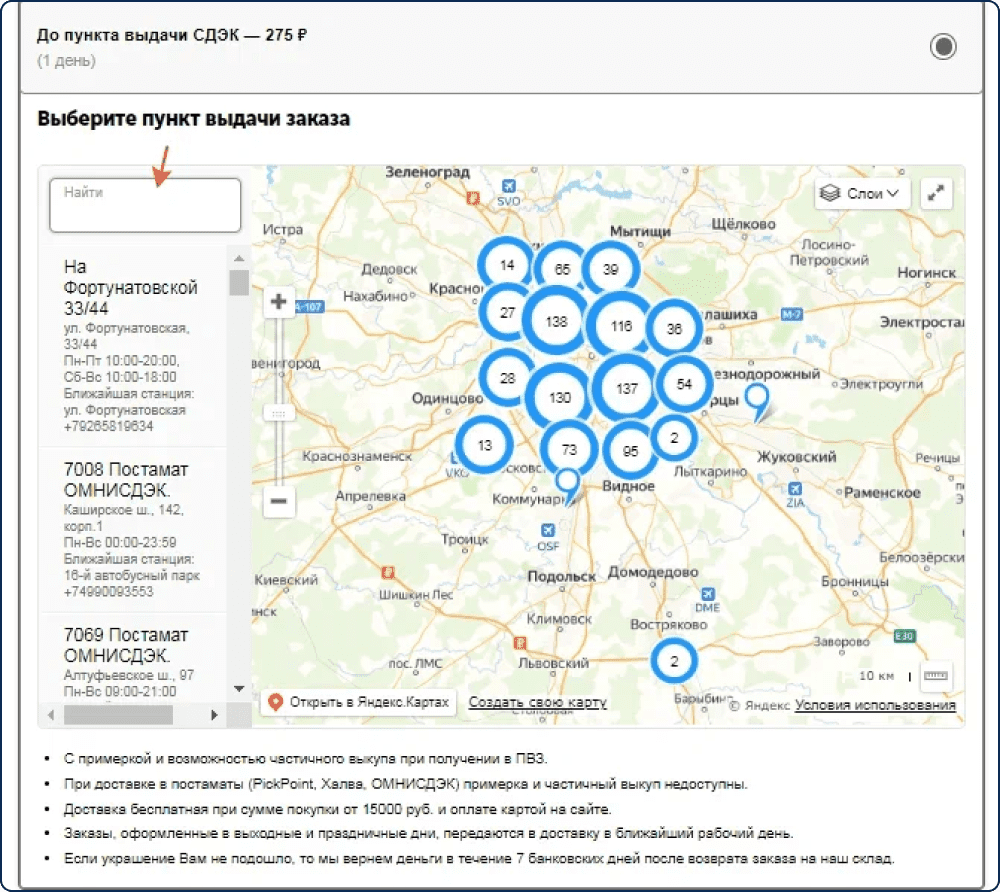Click the list scrollbar down arrow

click(x=239, y=689)
